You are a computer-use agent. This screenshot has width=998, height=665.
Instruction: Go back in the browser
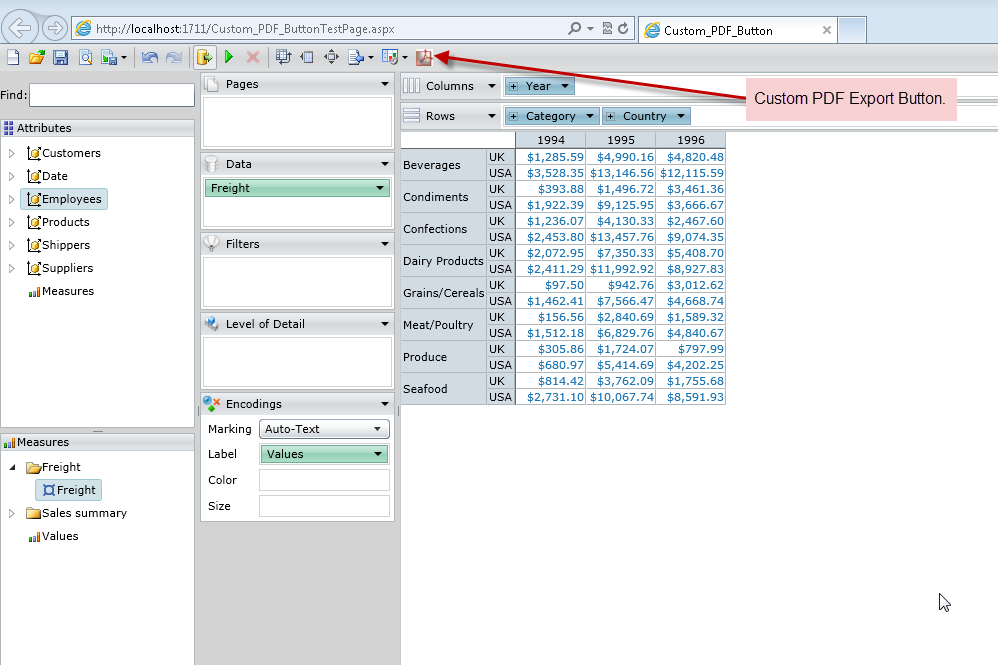click(x=20, y=27)
